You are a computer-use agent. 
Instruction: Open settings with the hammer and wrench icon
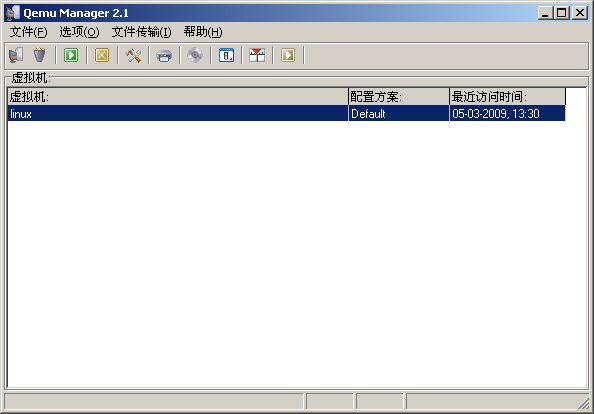click(x=133, y=56)
